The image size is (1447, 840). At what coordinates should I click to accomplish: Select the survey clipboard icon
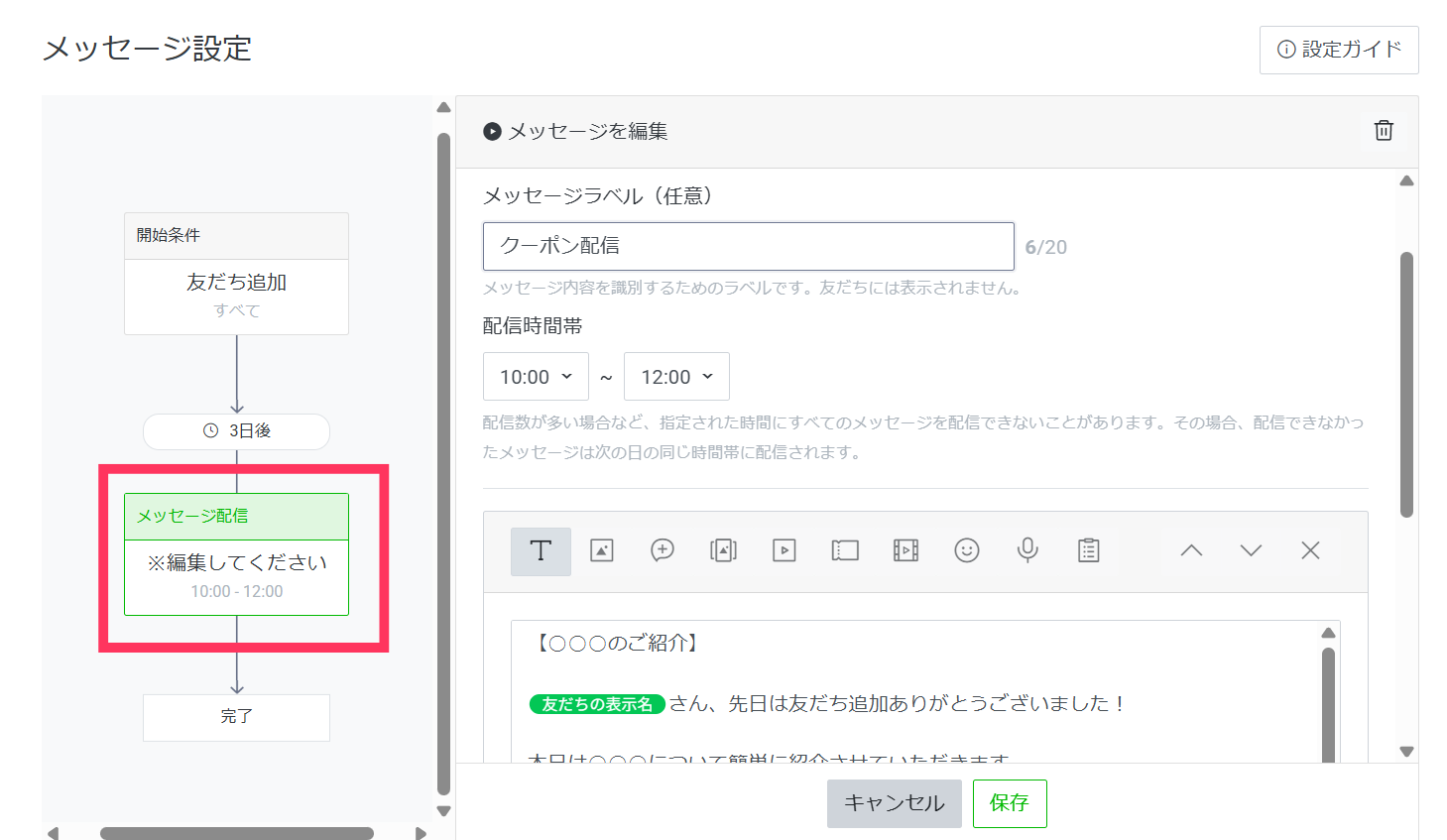pos(1089,551)
